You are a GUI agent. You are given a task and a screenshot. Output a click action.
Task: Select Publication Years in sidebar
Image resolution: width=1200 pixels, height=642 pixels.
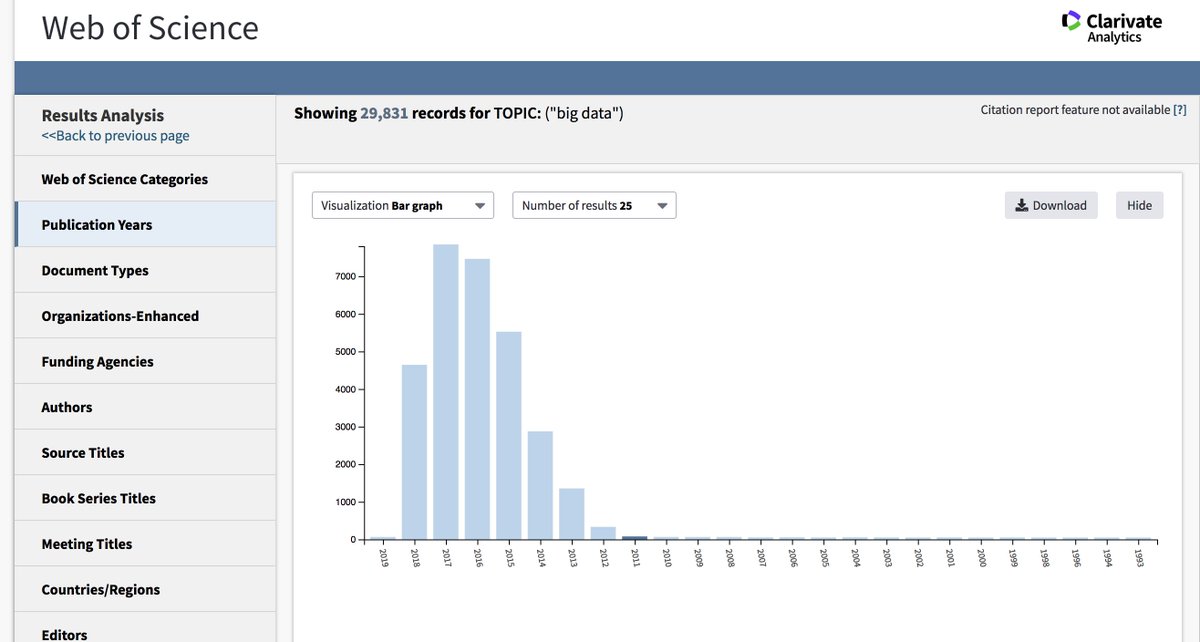145,224
